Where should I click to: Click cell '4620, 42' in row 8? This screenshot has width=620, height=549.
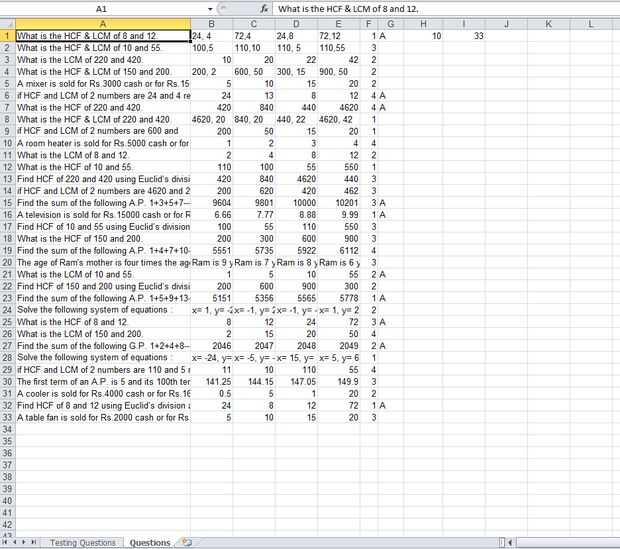coord(339,119)
